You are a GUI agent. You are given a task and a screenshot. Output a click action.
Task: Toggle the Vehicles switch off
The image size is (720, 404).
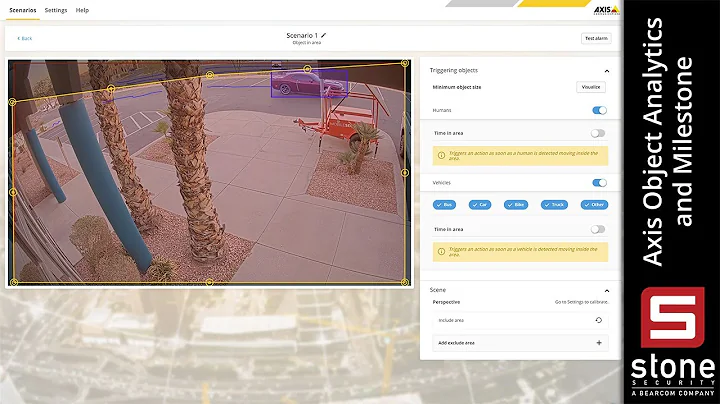click(x=599, y=183)
